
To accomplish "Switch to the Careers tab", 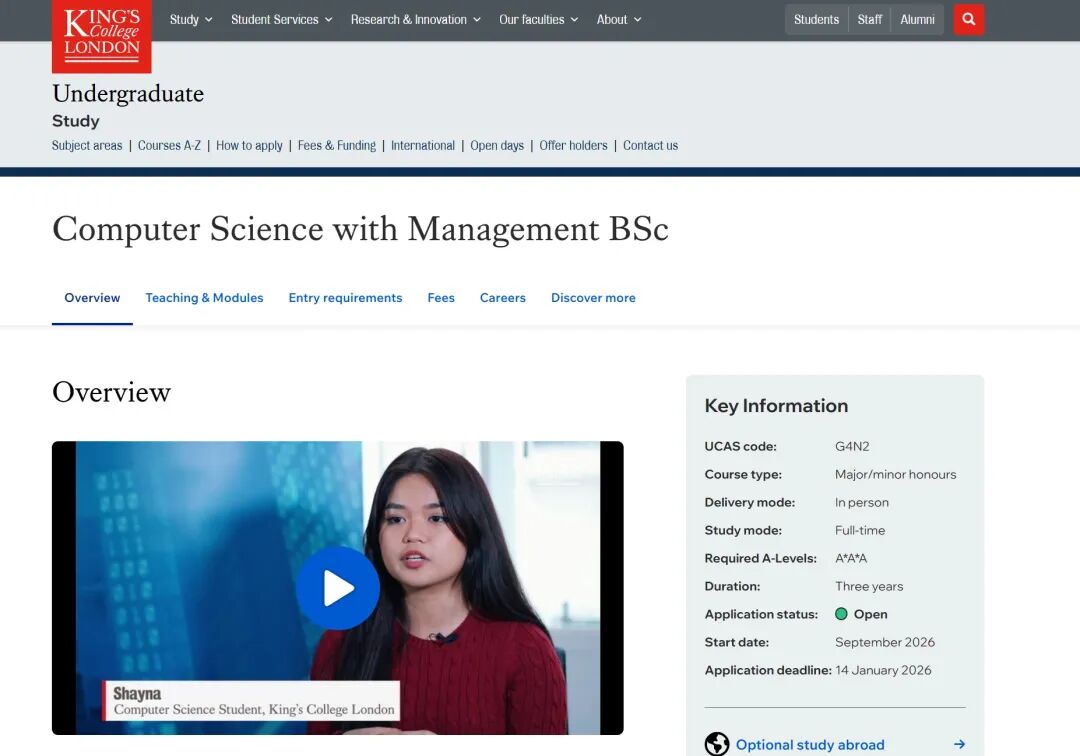I will [x=503, y=298].
